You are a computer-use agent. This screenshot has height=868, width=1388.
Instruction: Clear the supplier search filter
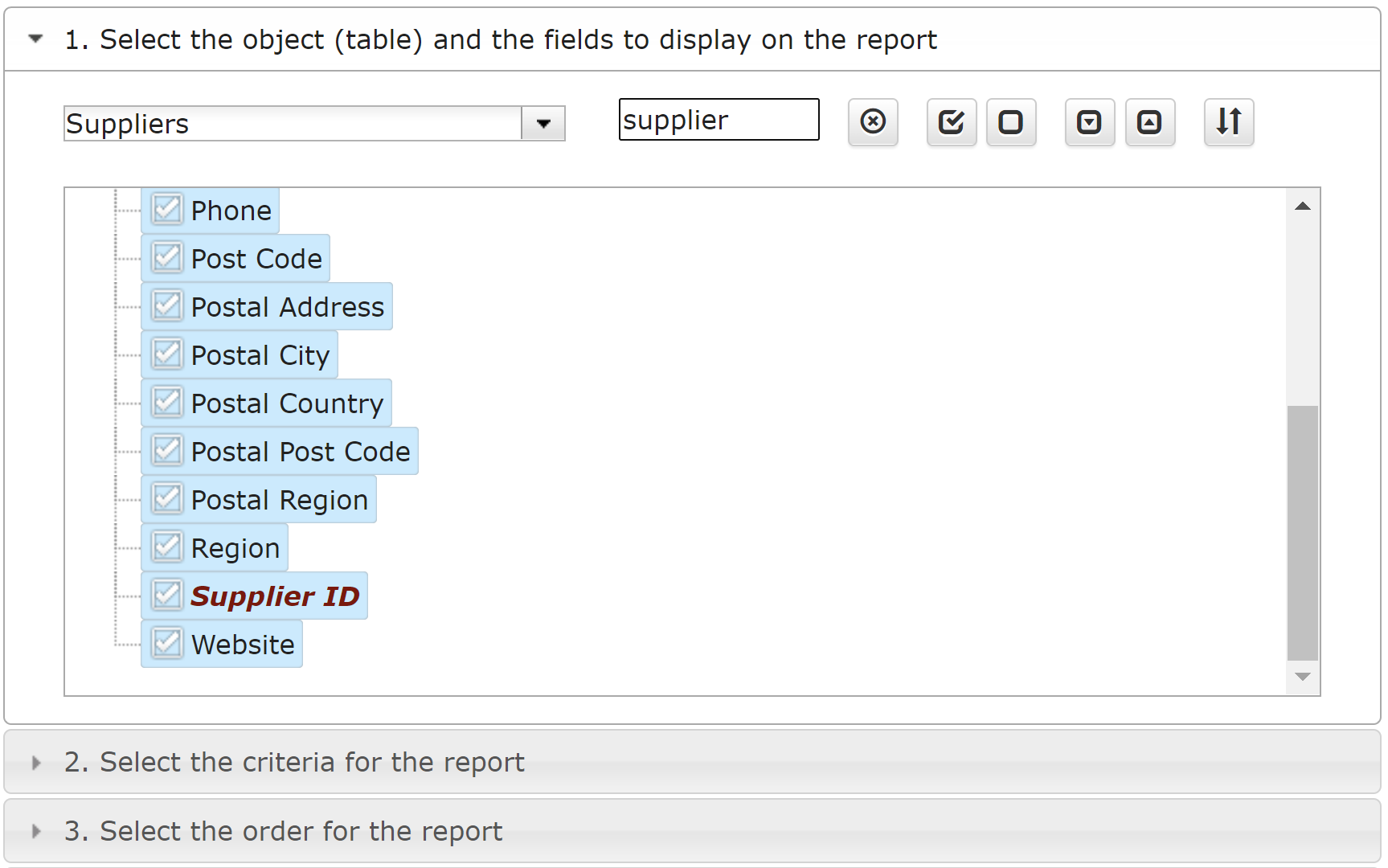coord(873,122)
